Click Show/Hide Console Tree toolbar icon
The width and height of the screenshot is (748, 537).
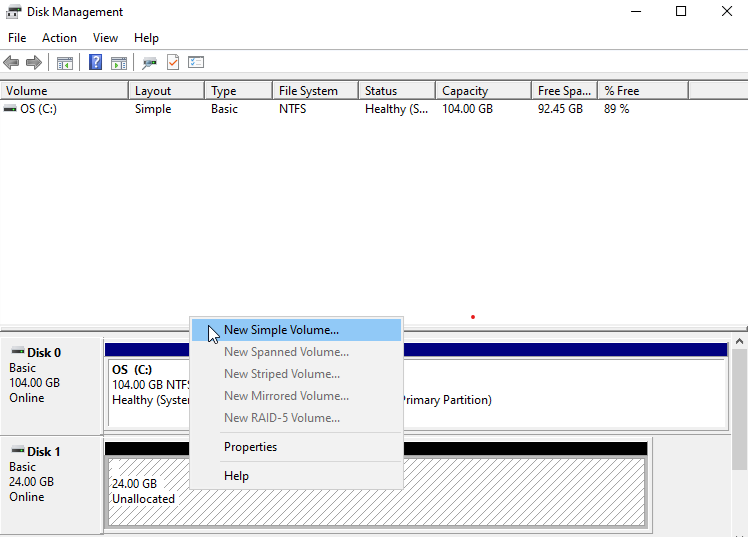click(x=65, y=63)
